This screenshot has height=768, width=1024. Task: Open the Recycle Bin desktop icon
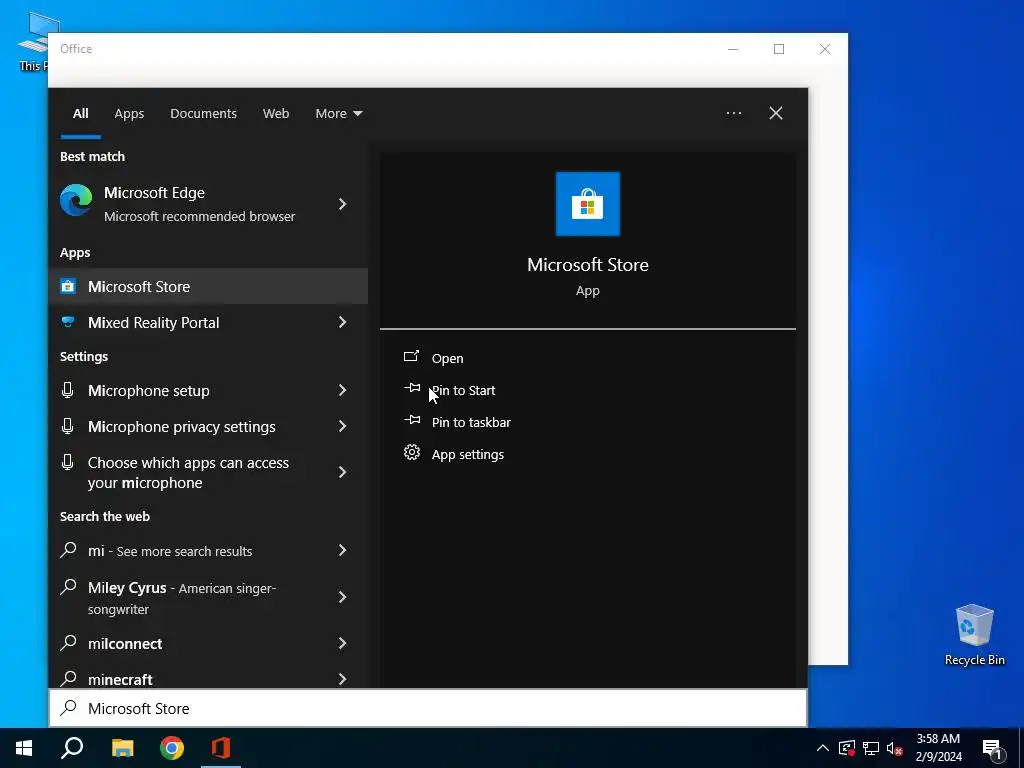pyautogui.click(x=974, y=635)
